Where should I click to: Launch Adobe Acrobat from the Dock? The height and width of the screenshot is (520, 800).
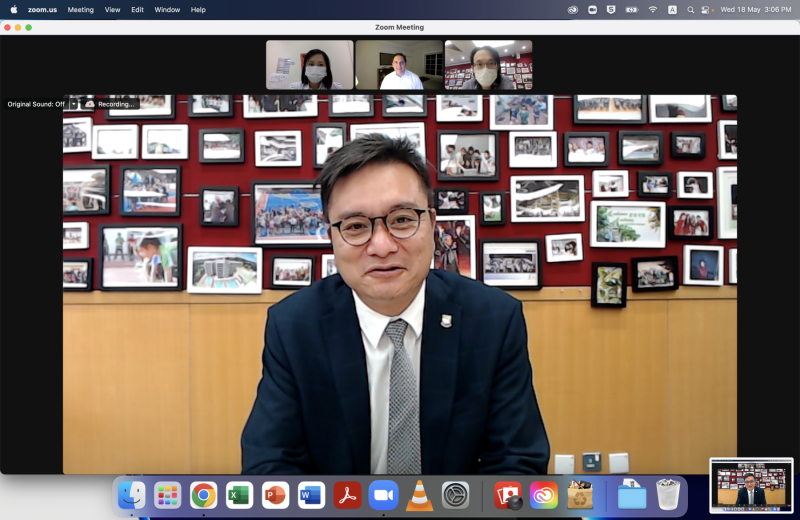pyautogui.click(x=347, y=495)
